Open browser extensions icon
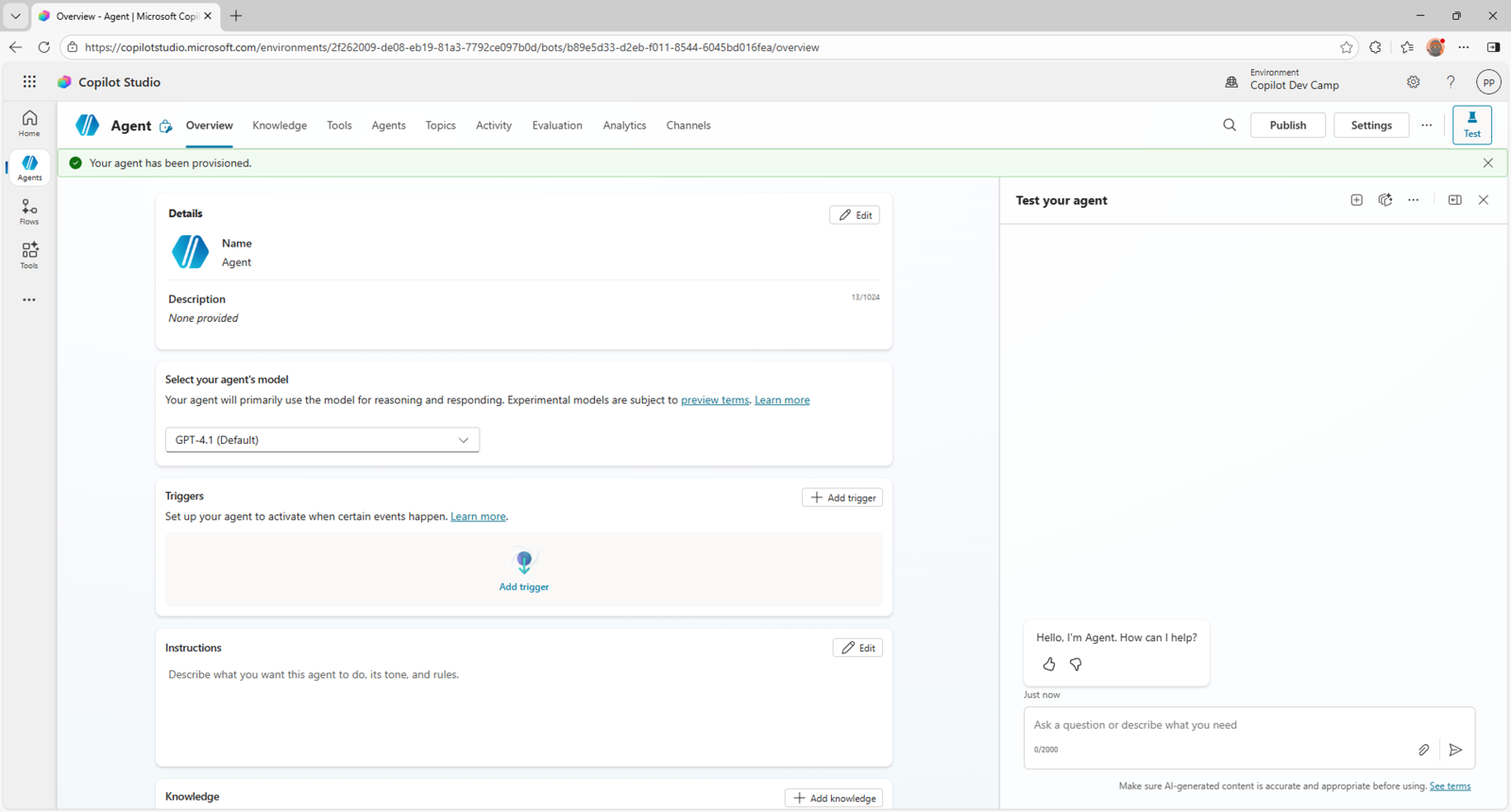1511x812 pixels. point(1375,47)
